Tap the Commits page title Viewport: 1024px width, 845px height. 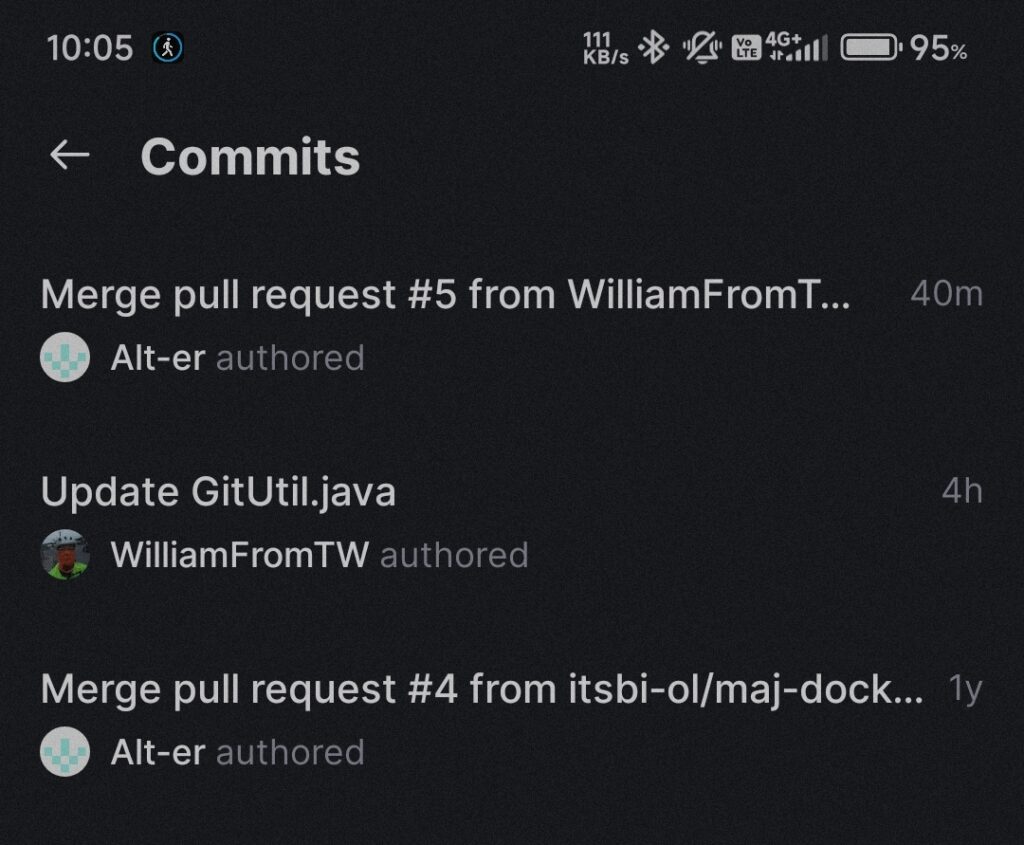coord(250,157)
